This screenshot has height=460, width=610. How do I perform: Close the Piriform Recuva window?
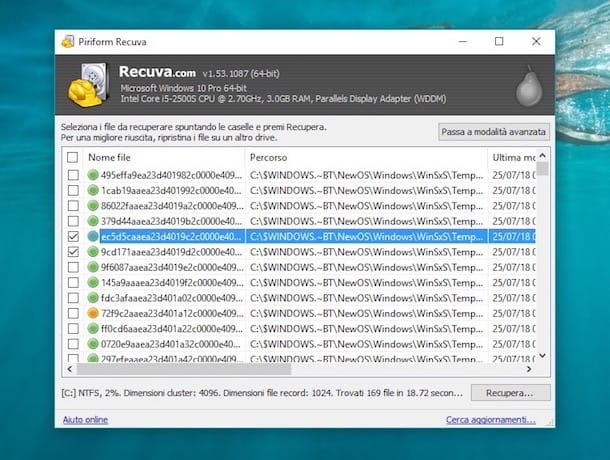coord(536,41)
